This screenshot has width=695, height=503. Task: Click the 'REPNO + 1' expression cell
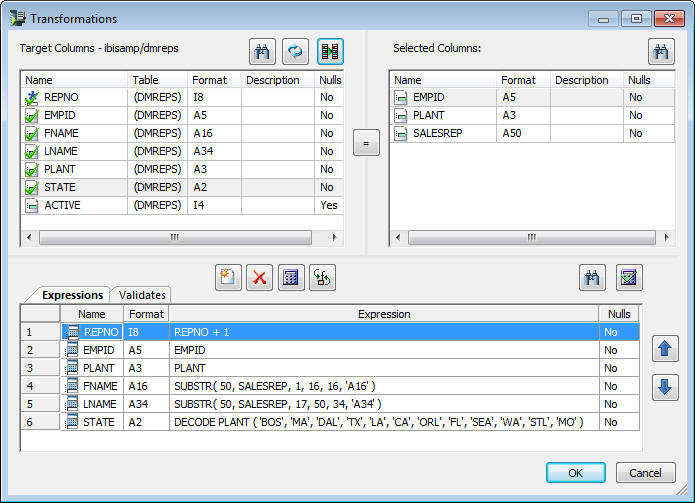point(384,332)
